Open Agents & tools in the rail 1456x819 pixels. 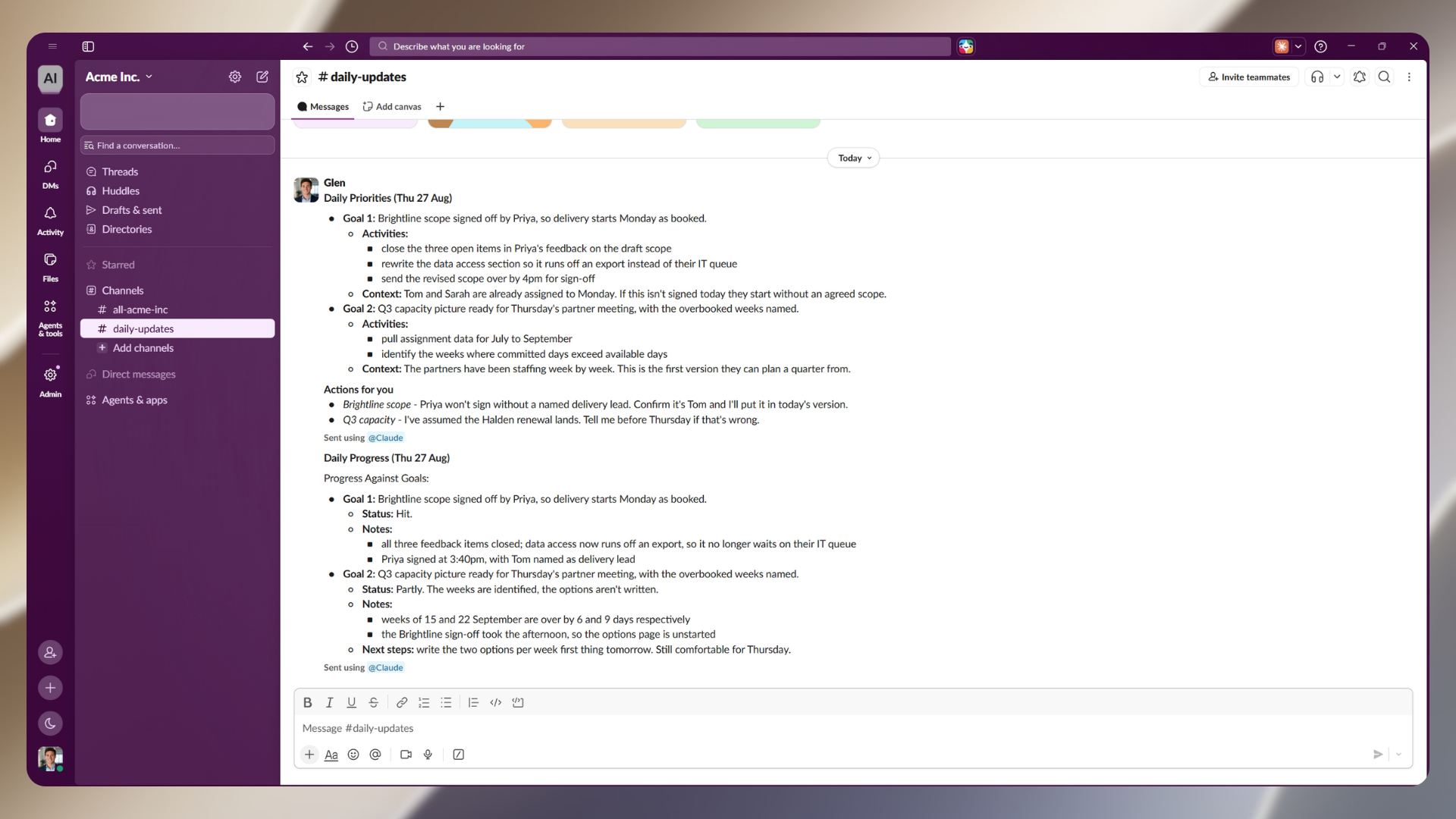click(50, 316)
